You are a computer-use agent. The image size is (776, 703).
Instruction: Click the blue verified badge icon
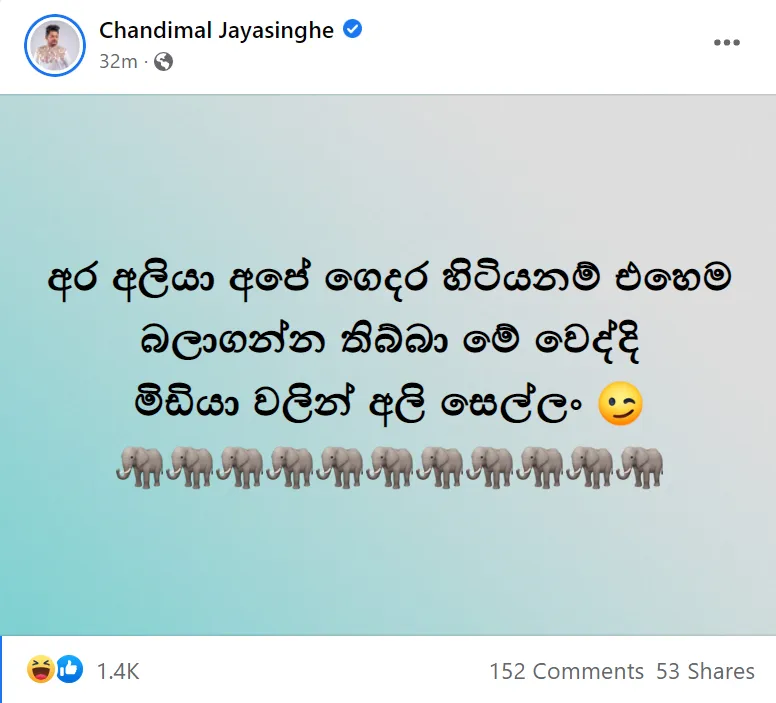352,29
